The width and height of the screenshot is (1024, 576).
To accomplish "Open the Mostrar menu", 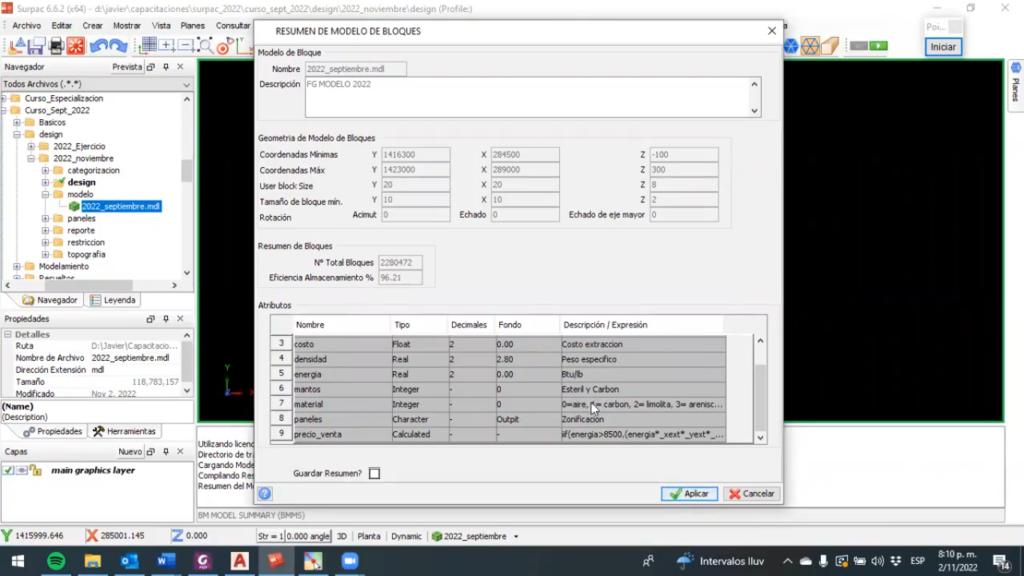I will 127,25.
